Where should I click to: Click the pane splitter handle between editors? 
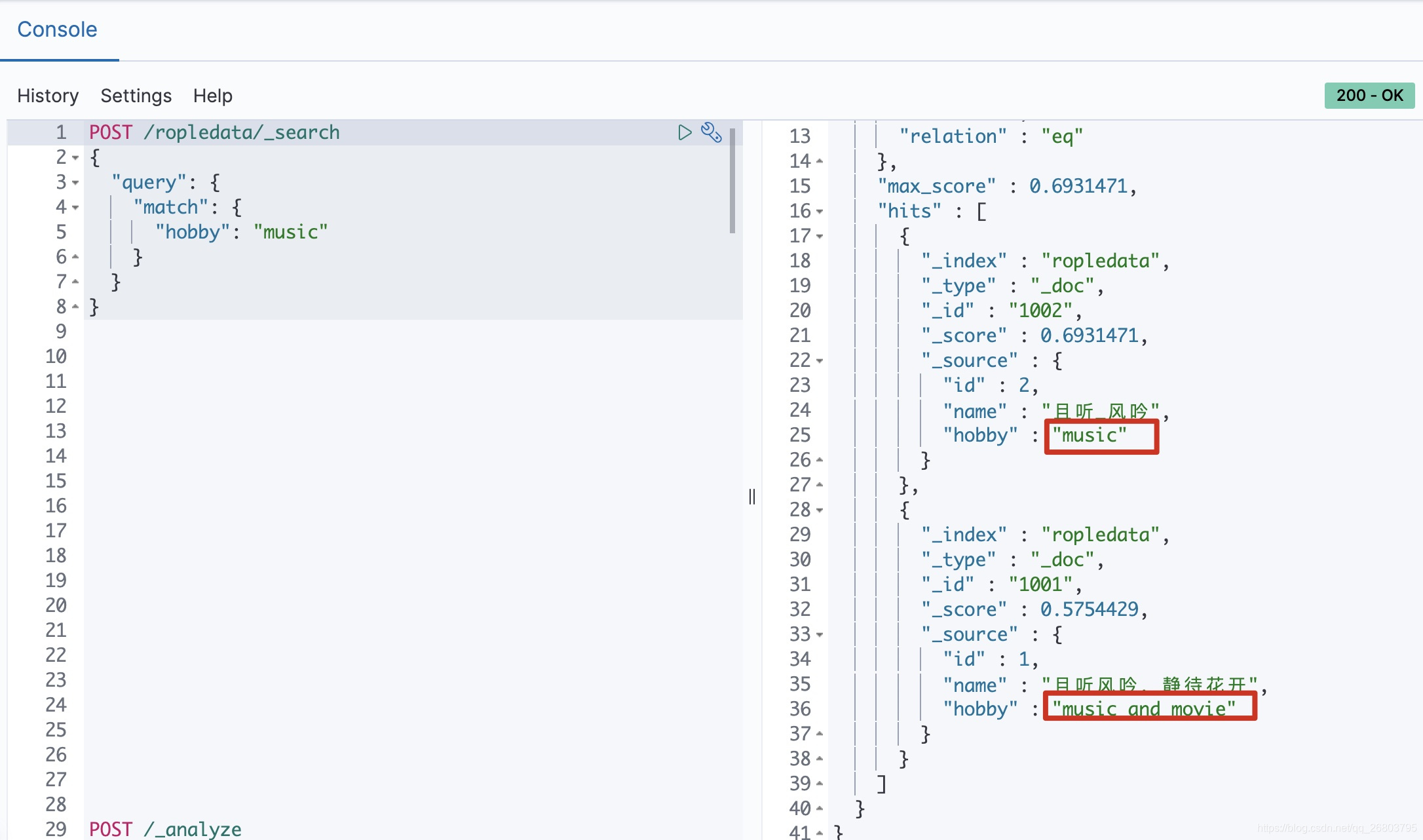click(x=752, y=497)
